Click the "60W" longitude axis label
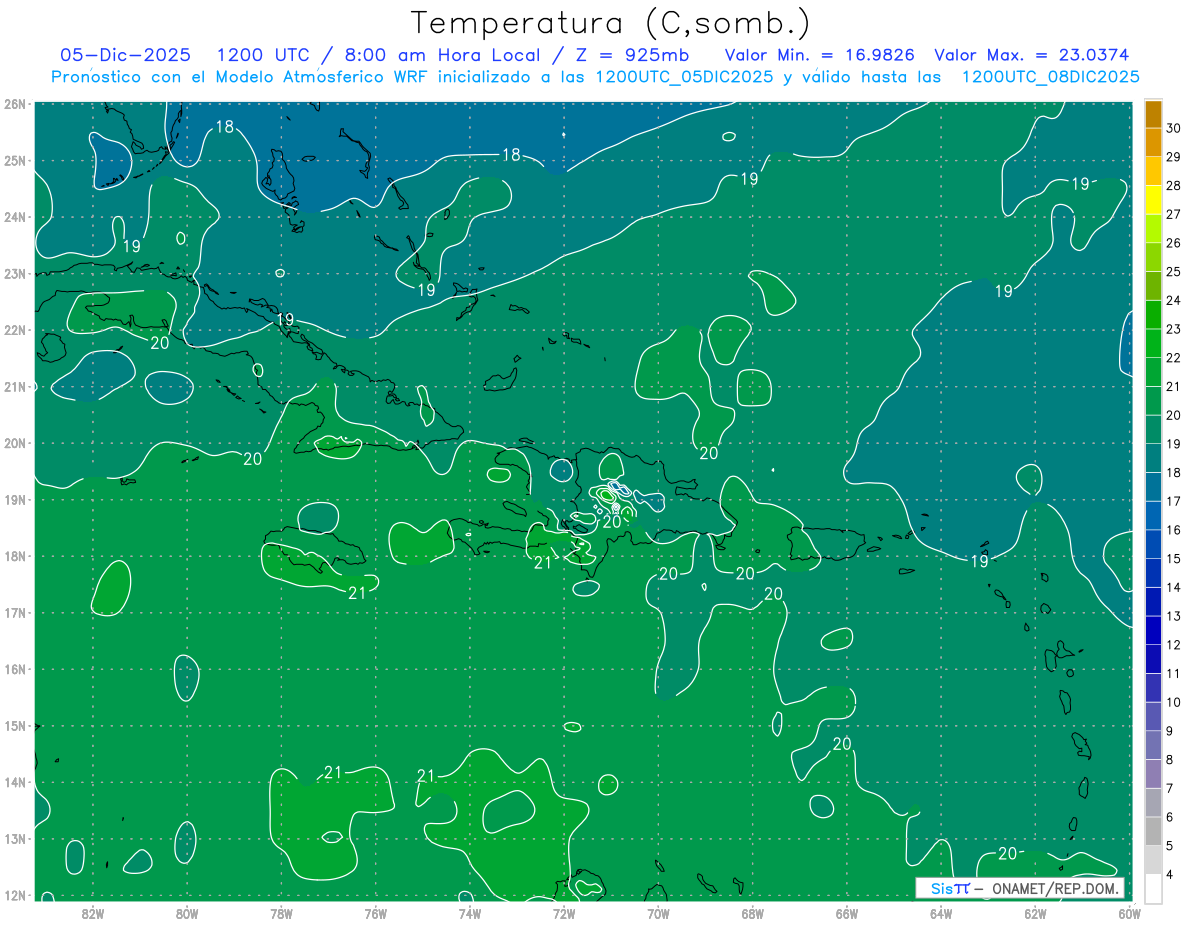The width and height of the screenshot is (1200, 927). tap(1129, 912)
